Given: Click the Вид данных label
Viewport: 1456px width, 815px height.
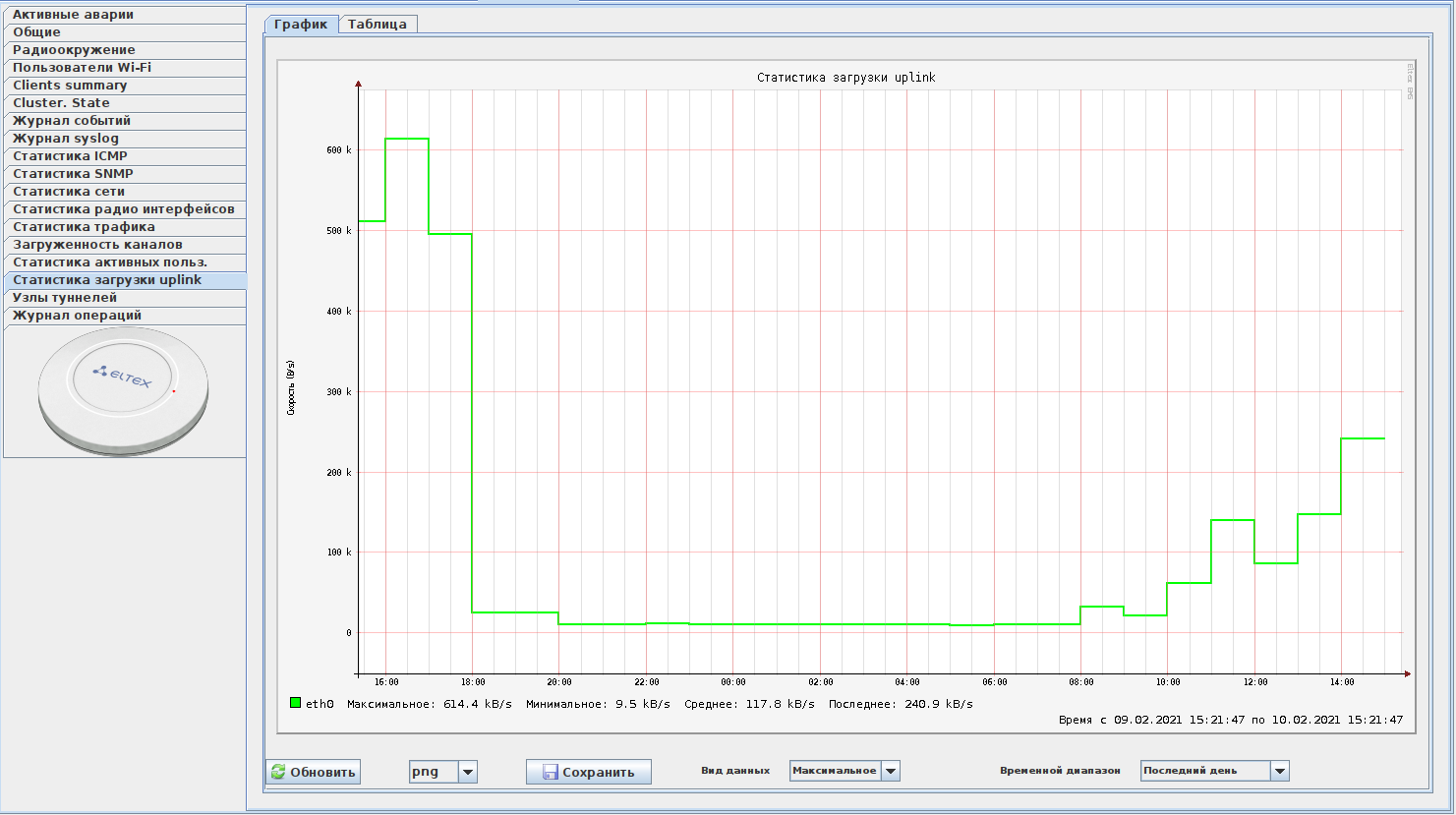Looking at the screenshot, I should pyautogui.click(x=735, y=771).
